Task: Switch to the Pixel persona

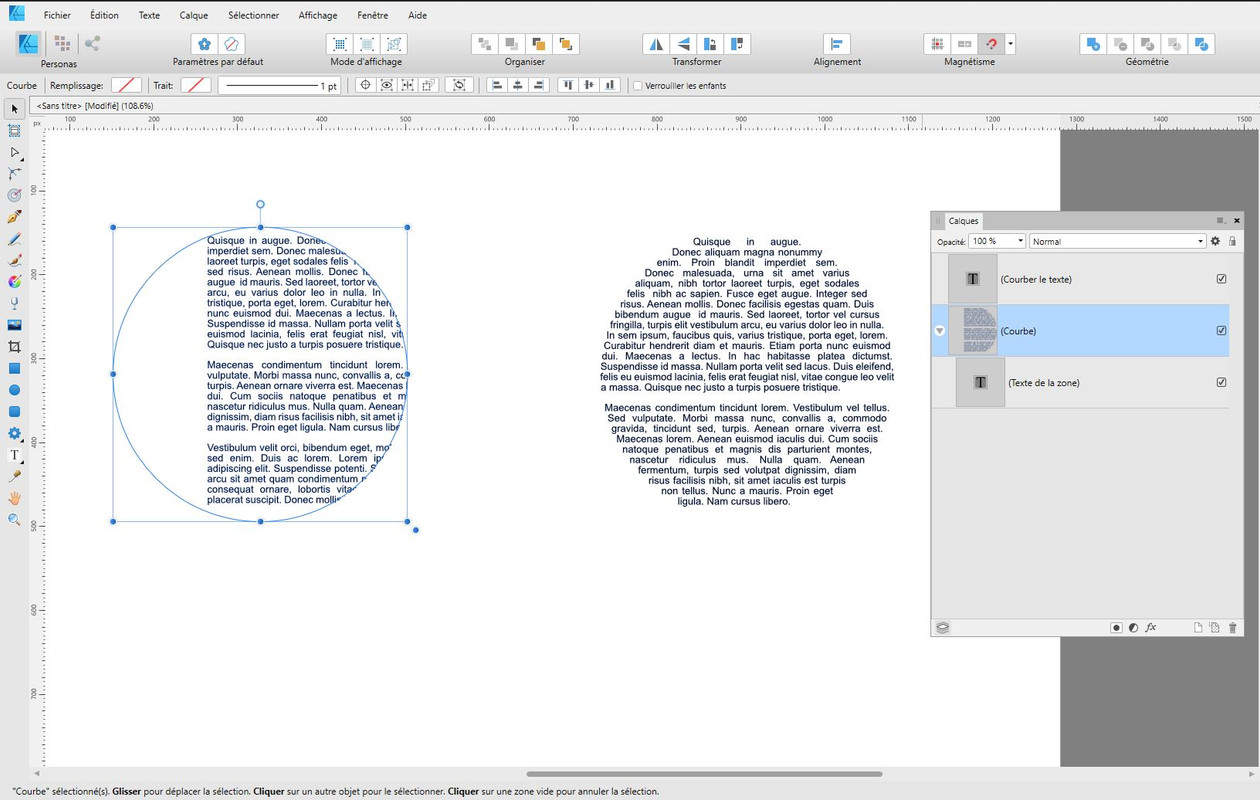Action: (x=62, y=43)
